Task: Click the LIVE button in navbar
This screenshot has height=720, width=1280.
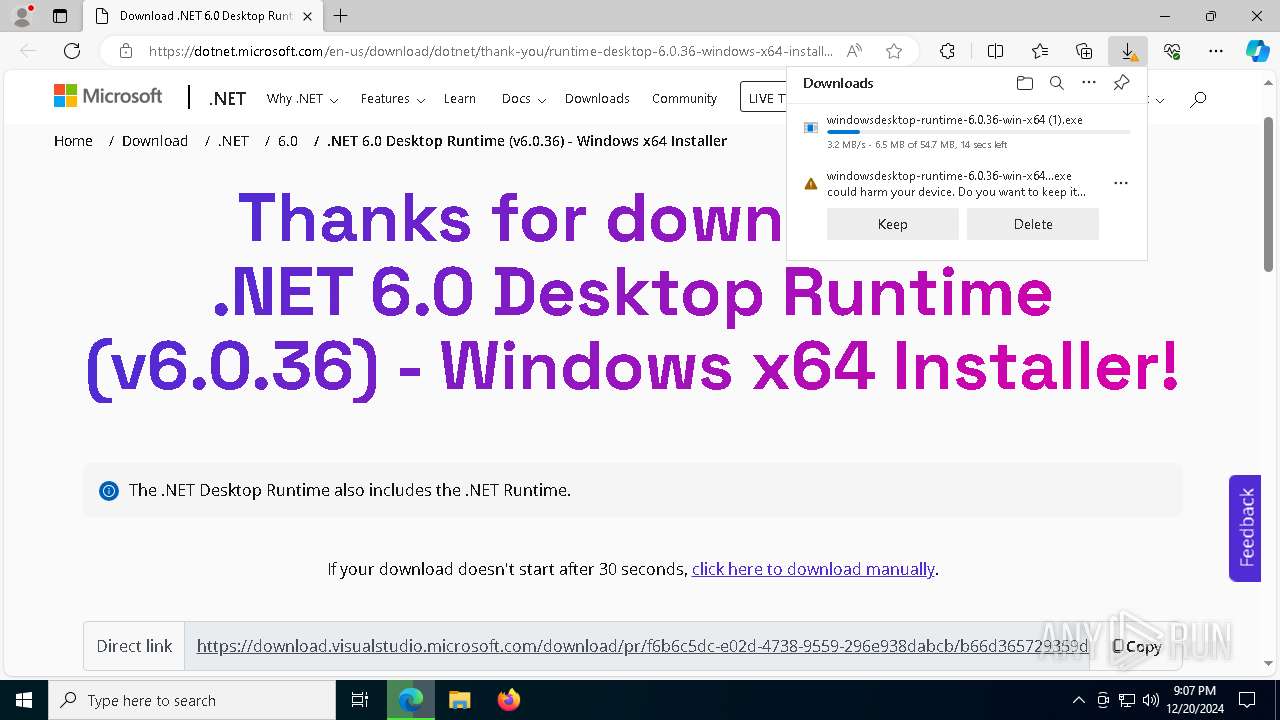Action: (x=763, y=98)
